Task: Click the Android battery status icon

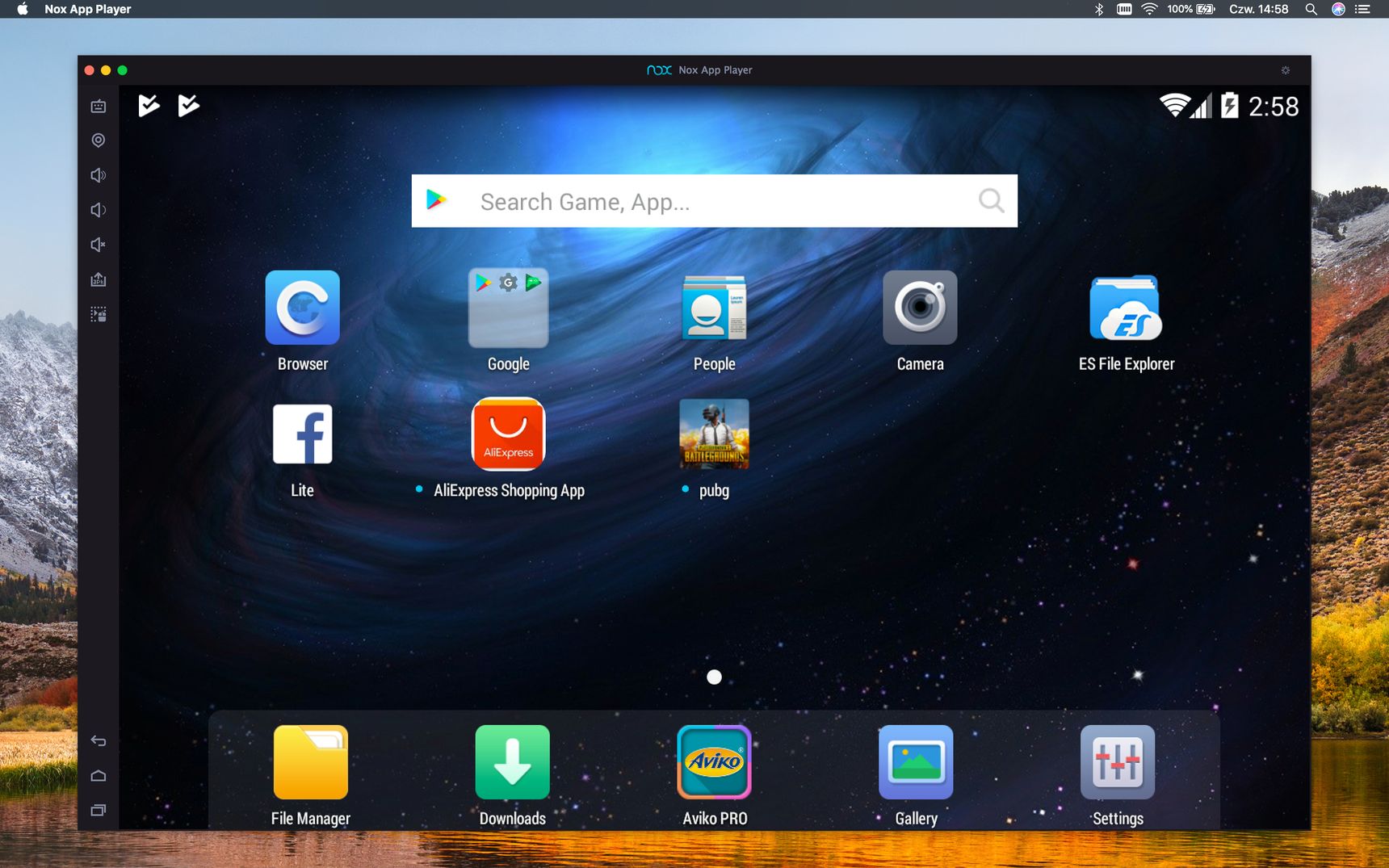Action: click(x=1229, y=106)
